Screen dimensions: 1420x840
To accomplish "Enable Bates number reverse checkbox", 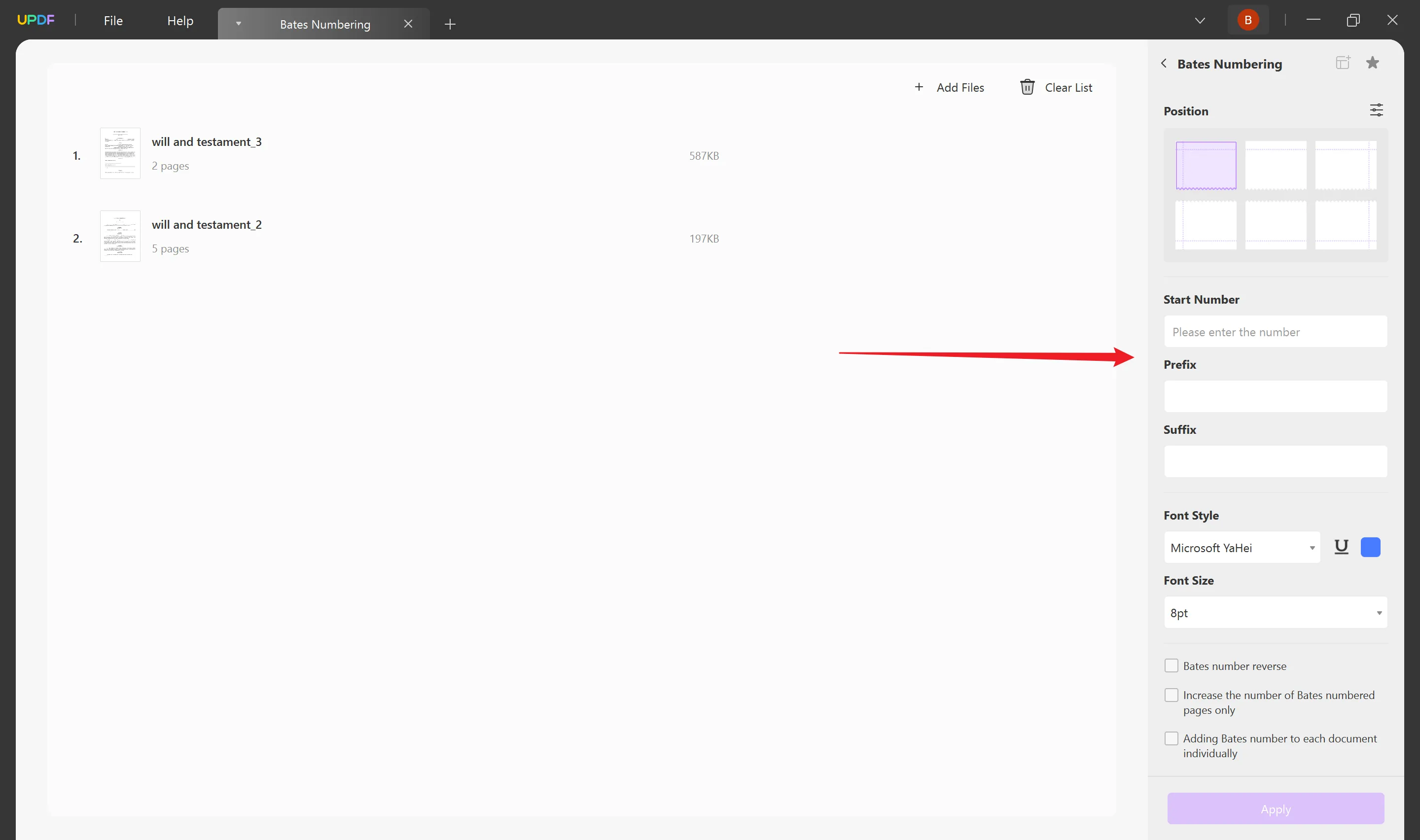I will pos(1171,664).
